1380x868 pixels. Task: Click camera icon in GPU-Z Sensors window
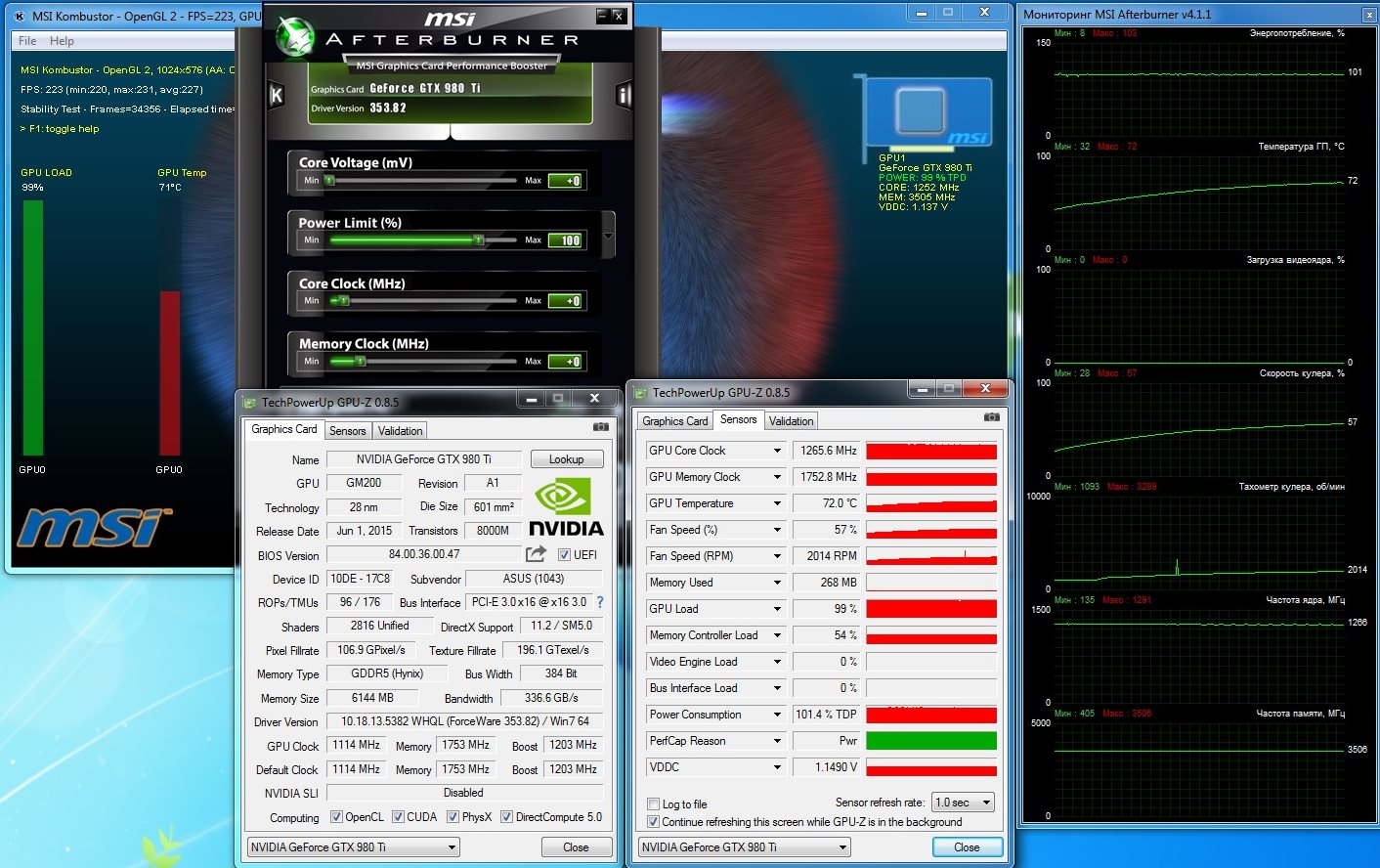coord(992,417)
